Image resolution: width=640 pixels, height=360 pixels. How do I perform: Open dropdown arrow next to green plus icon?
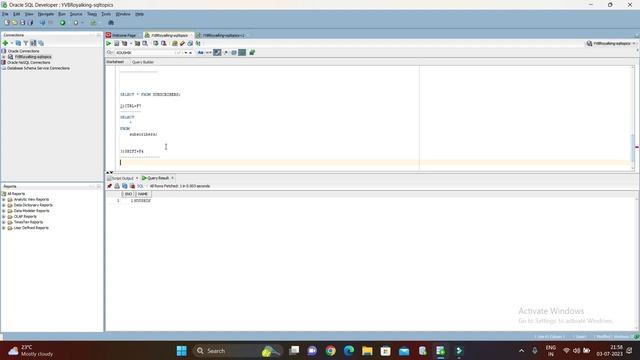point(11,43)
